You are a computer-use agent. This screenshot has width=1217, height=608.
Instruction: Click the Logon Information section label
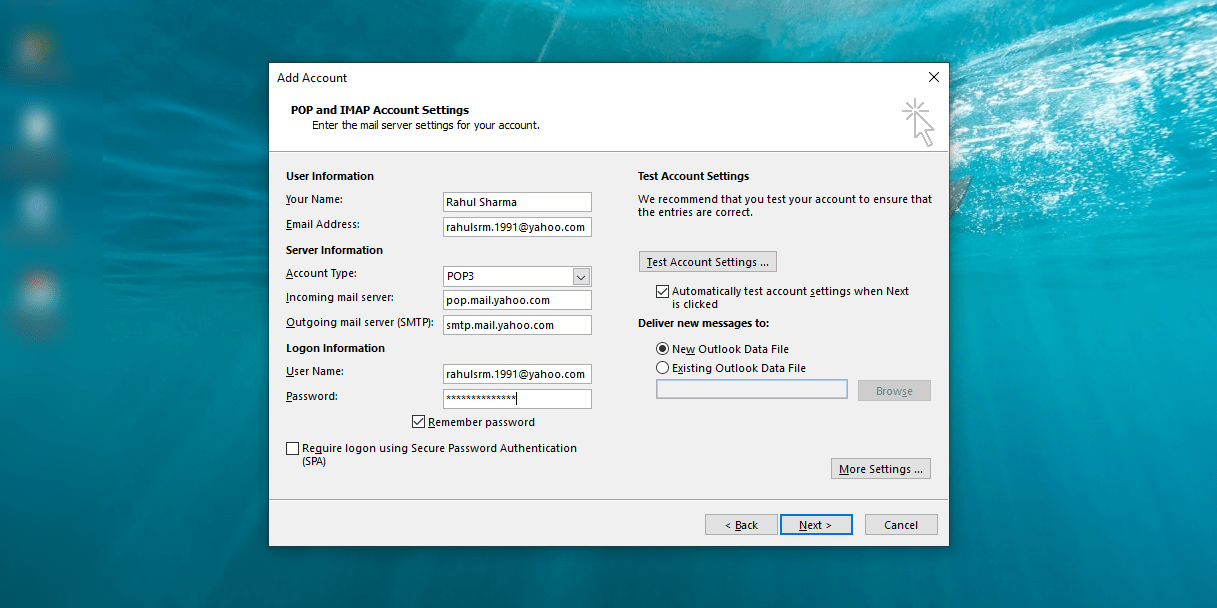[x=336, y=348]
